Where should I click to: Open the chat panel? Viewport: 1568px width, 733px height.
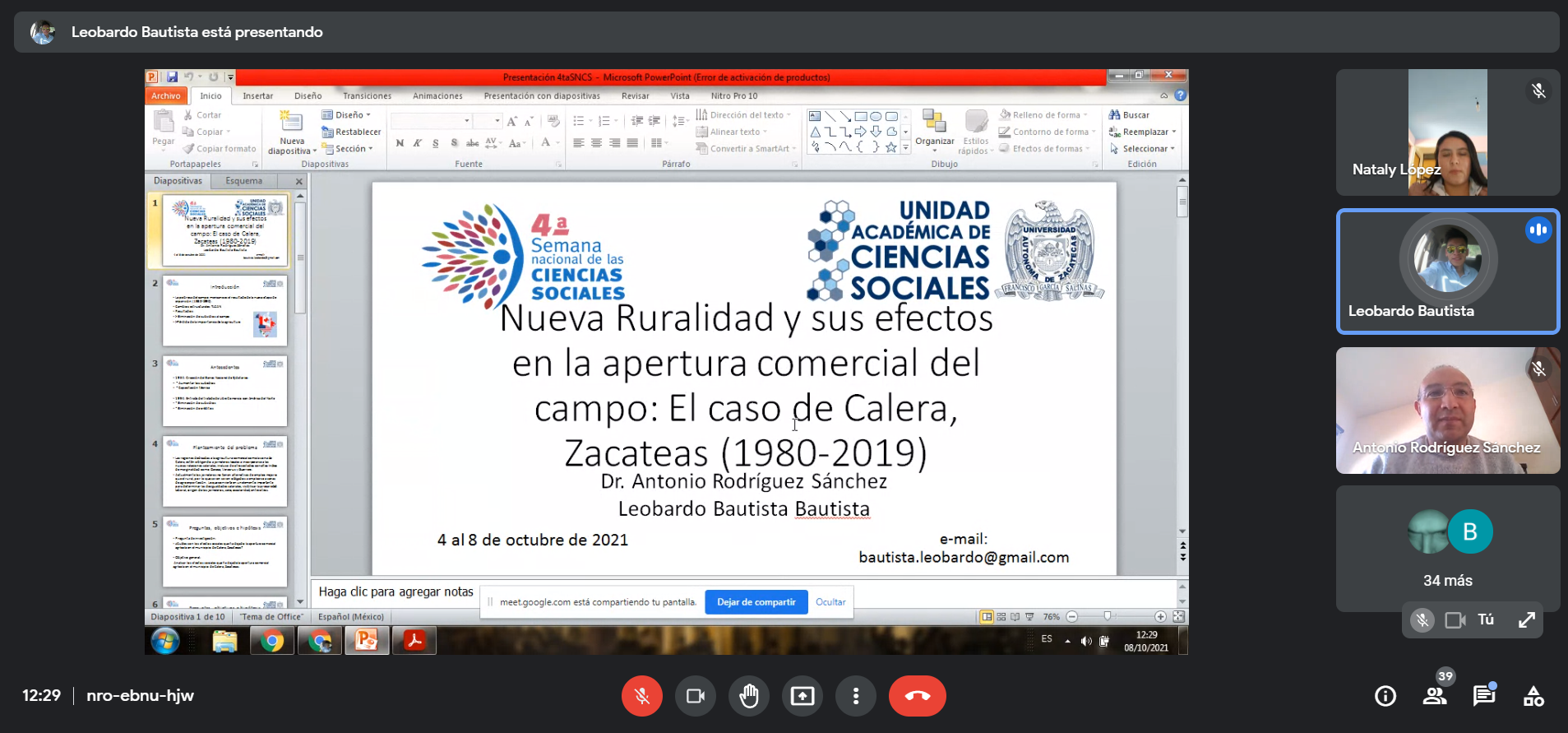[1484, 696]
